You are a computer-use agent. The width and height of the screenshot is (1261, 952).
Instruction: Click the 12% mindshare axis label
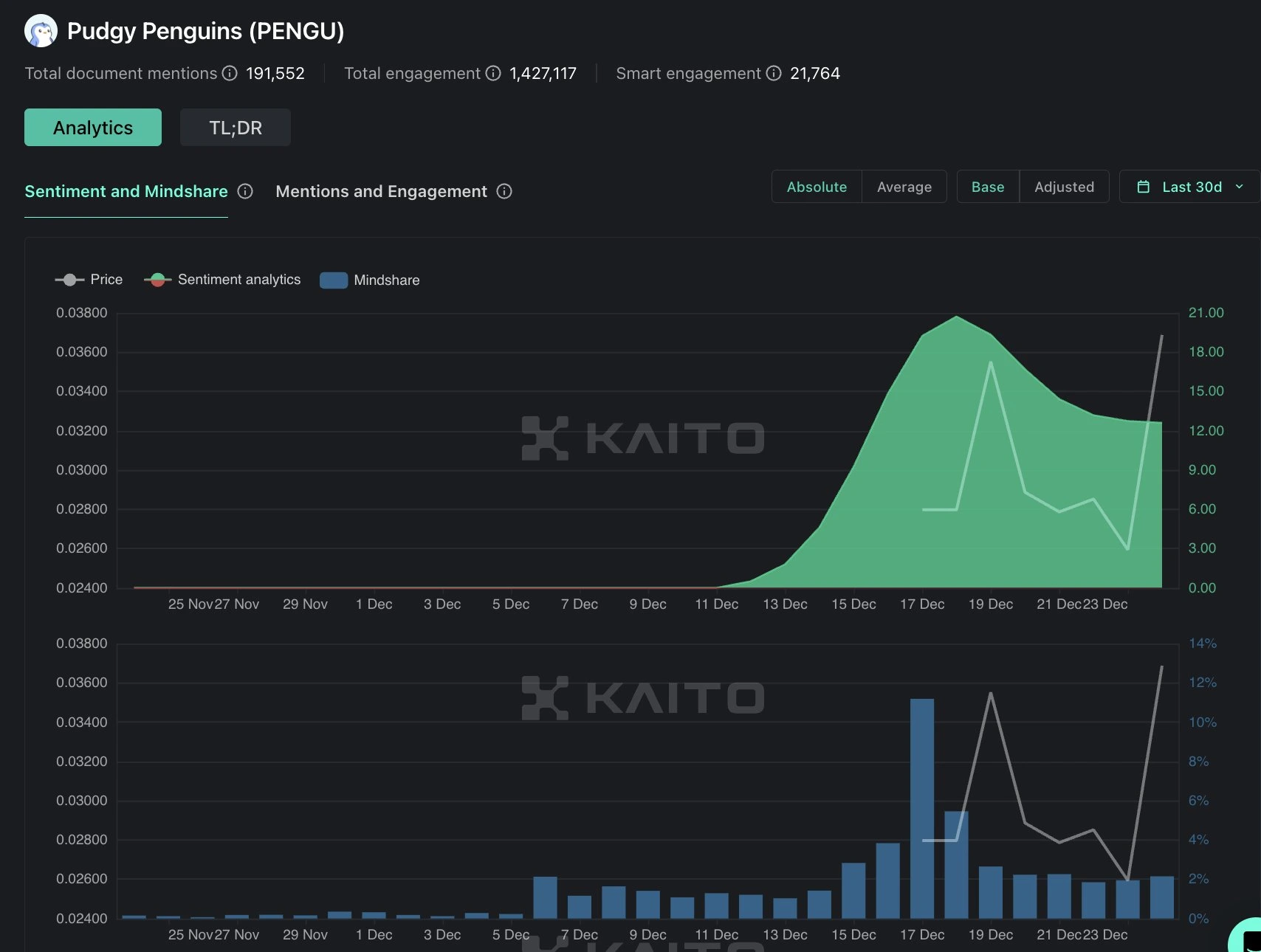point(1202,683)
